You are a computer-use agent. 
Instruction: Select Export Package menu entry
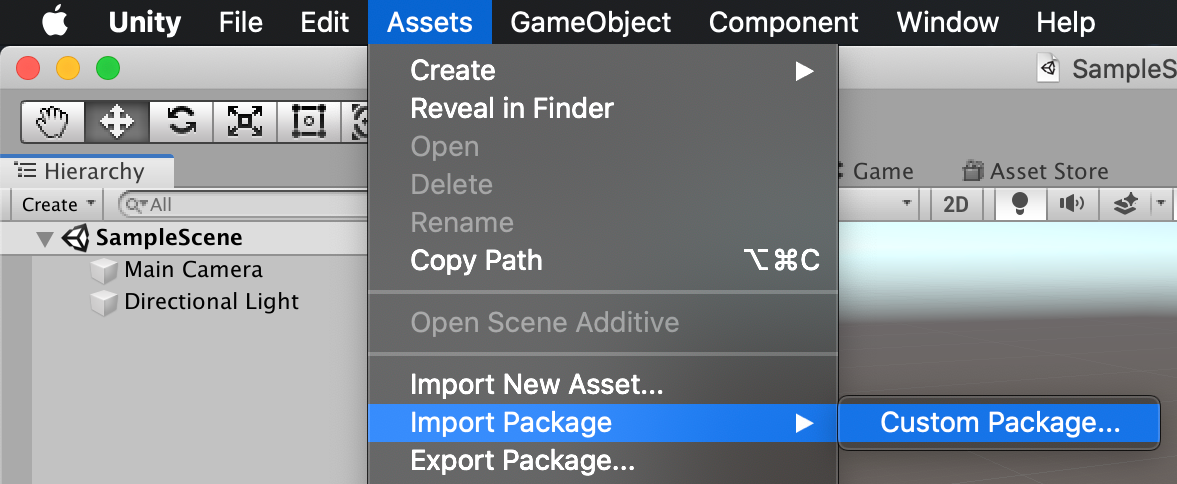[522, 461]
